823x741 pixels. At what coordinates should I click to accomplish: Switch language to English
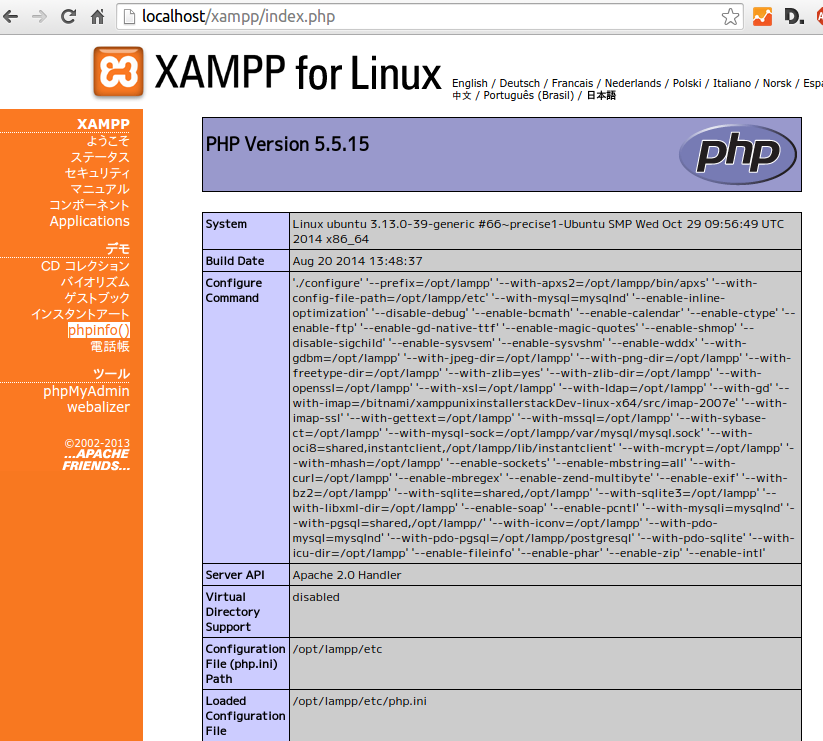(470, 83)
